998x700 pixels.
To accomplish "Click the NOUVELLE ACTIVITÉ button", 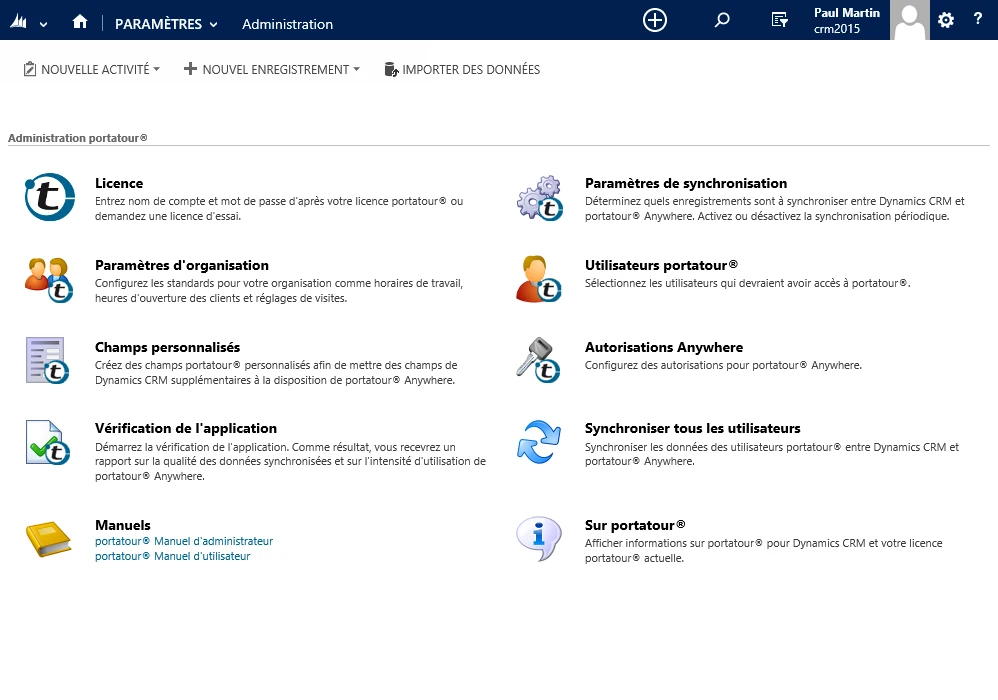I will [x=91, y=69].
